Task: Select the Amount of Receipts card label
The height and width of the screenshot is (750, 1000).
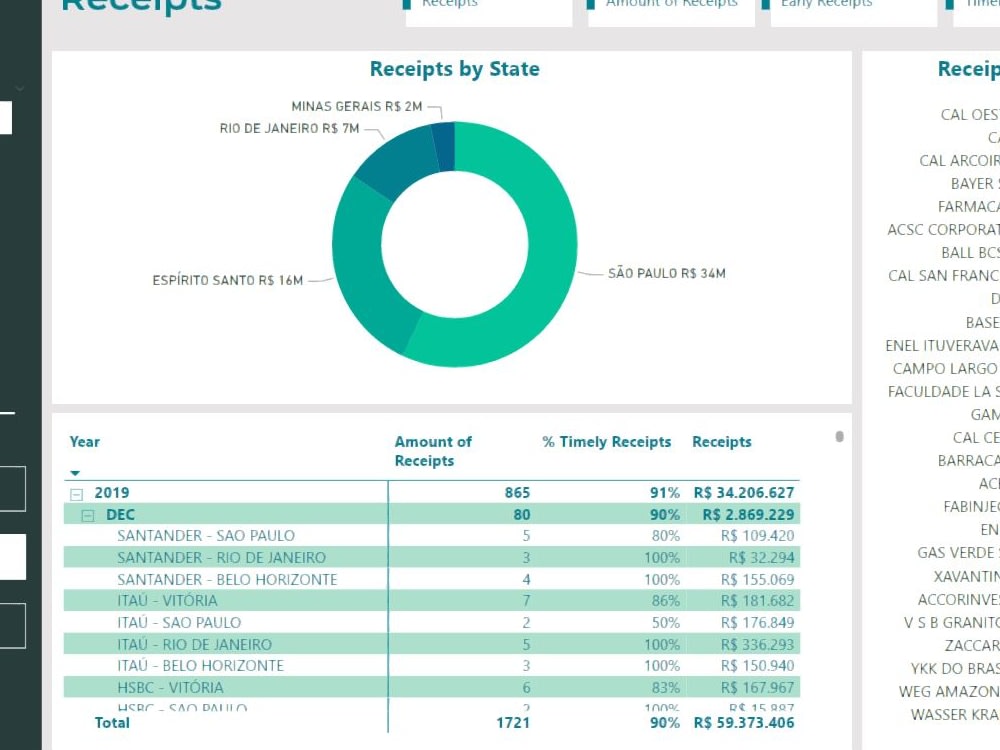Action: click(670, 5)
